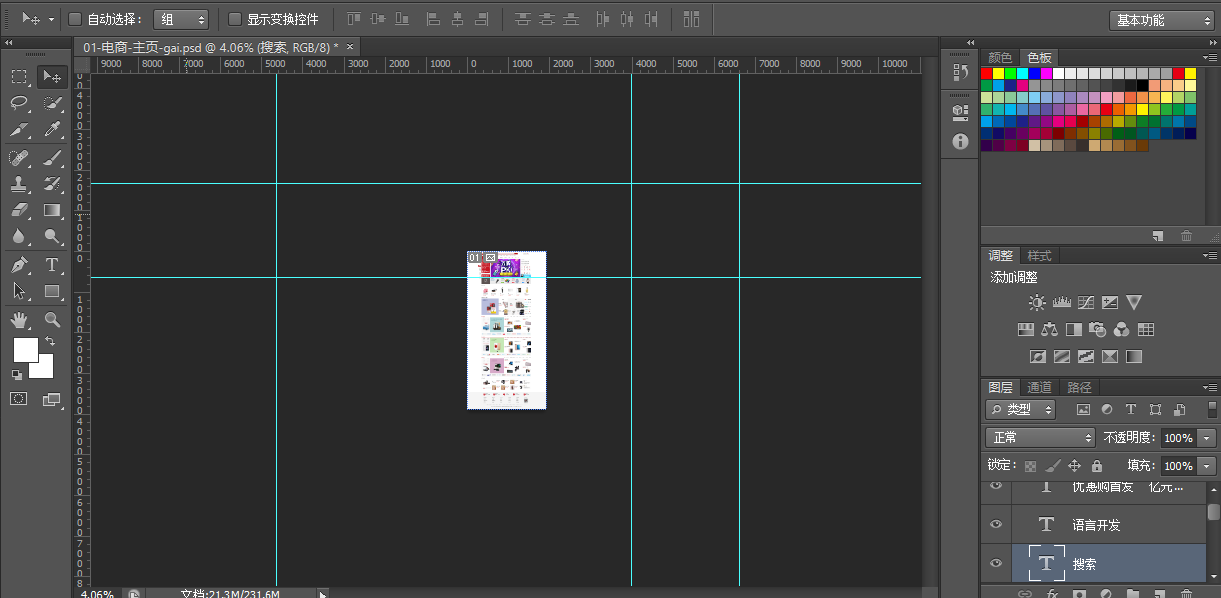The width and height of the screenshot is (1221, 598).
Task: Add a Color Balance adjustment
Action: point(1049,329)
